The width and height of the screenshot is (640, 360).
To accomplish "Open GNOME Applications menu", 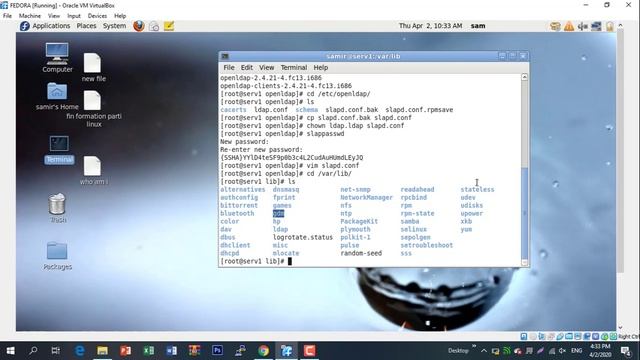I will [x=51, y=26].
